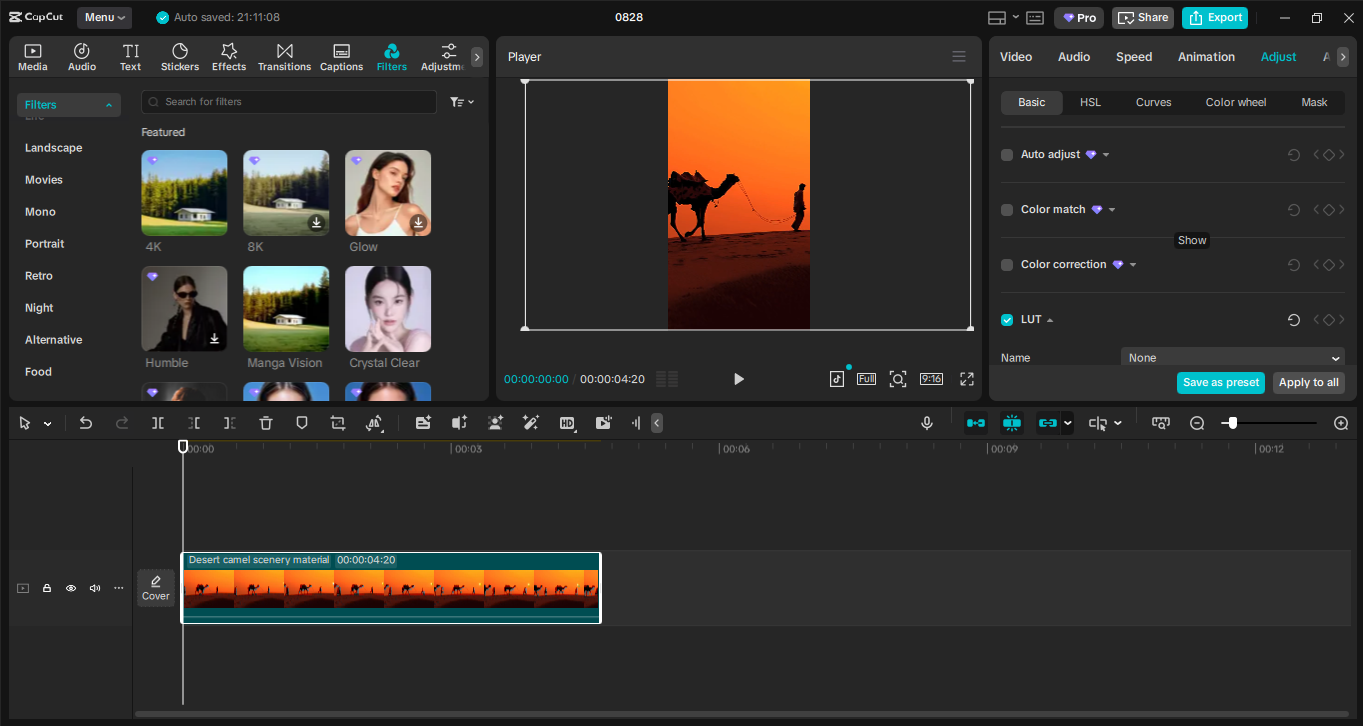Open the Menu dropdown in the title bar
The width and height of the screenshot is (1363, 726).
click(x=103, y=17)
